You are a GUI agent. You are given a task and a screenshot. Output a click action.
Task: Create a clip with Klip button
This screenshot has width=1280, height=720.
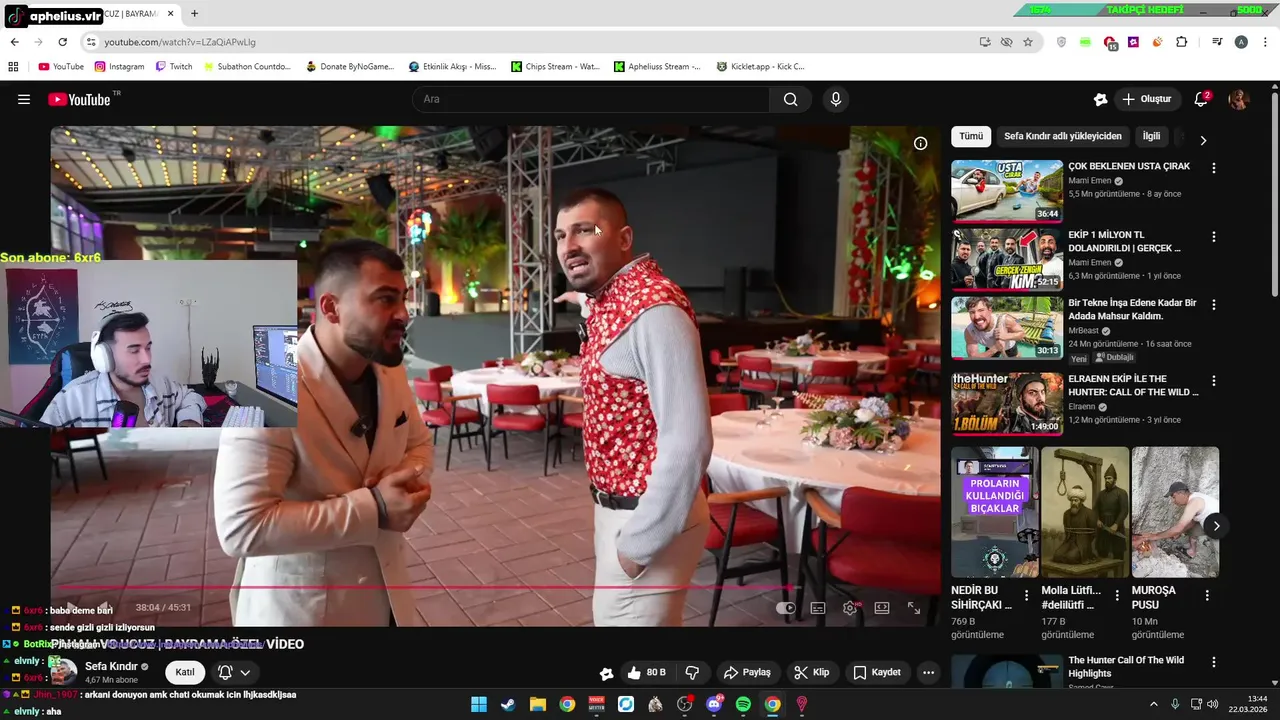coord(811,673)
